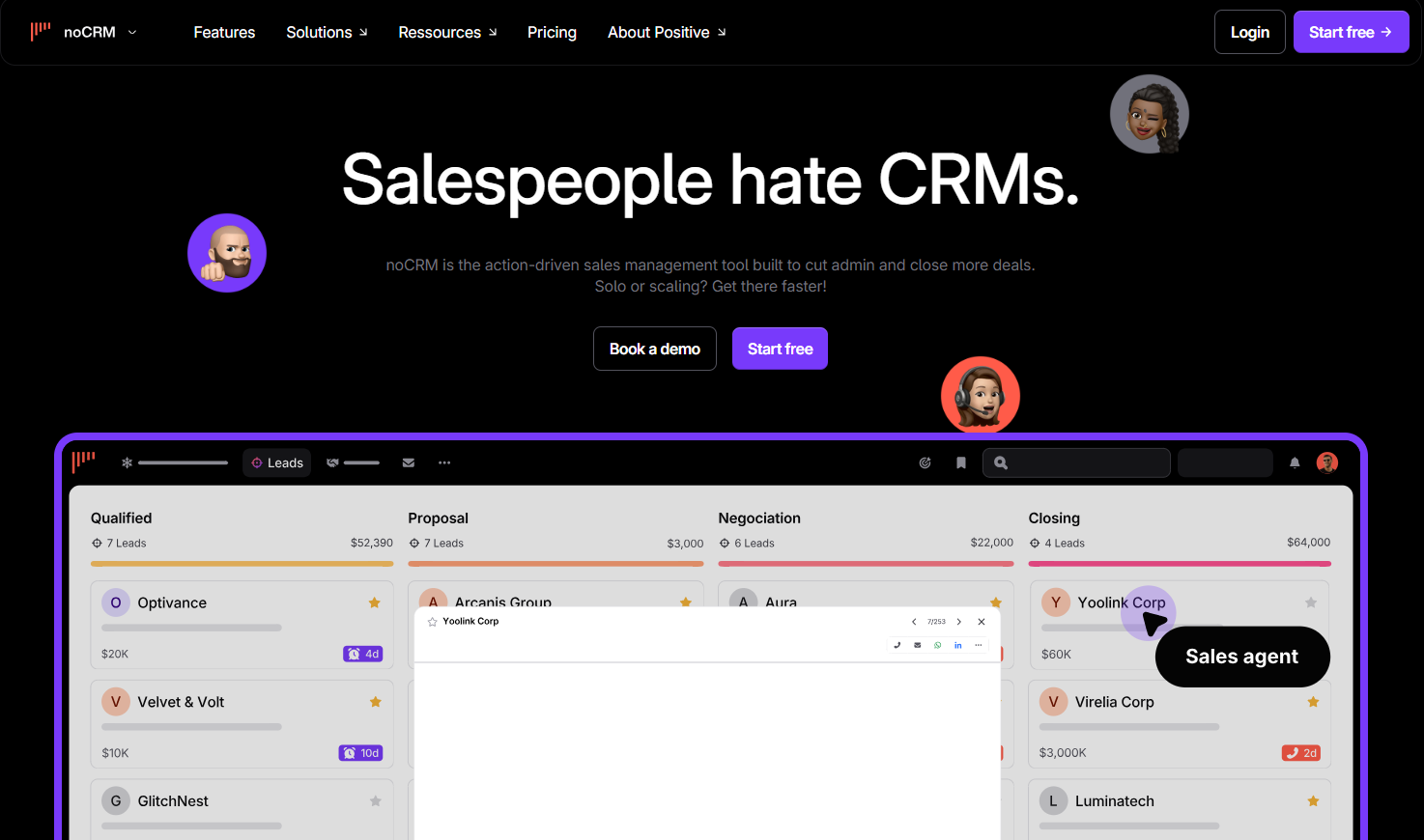1424x840 pixels.
Task: Click the noCRM logo in the navbar
Action: 41,31
